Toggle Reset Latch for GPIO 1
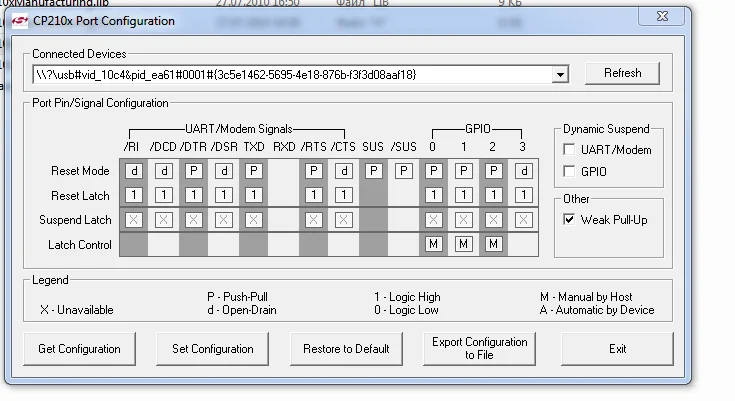735x401 pixels. pyautogui.click(x=463, y=195)
